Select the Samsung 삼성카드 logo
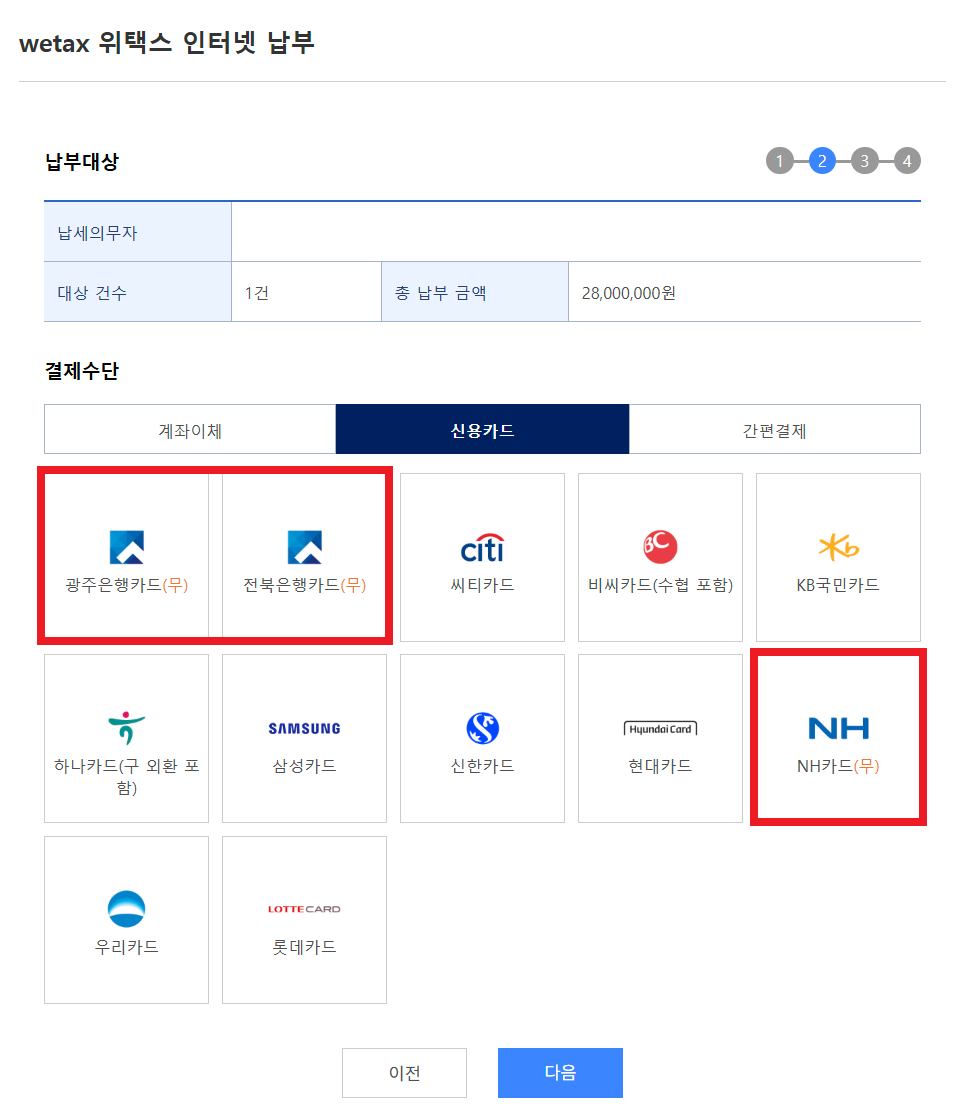 [x=305, y=728]
